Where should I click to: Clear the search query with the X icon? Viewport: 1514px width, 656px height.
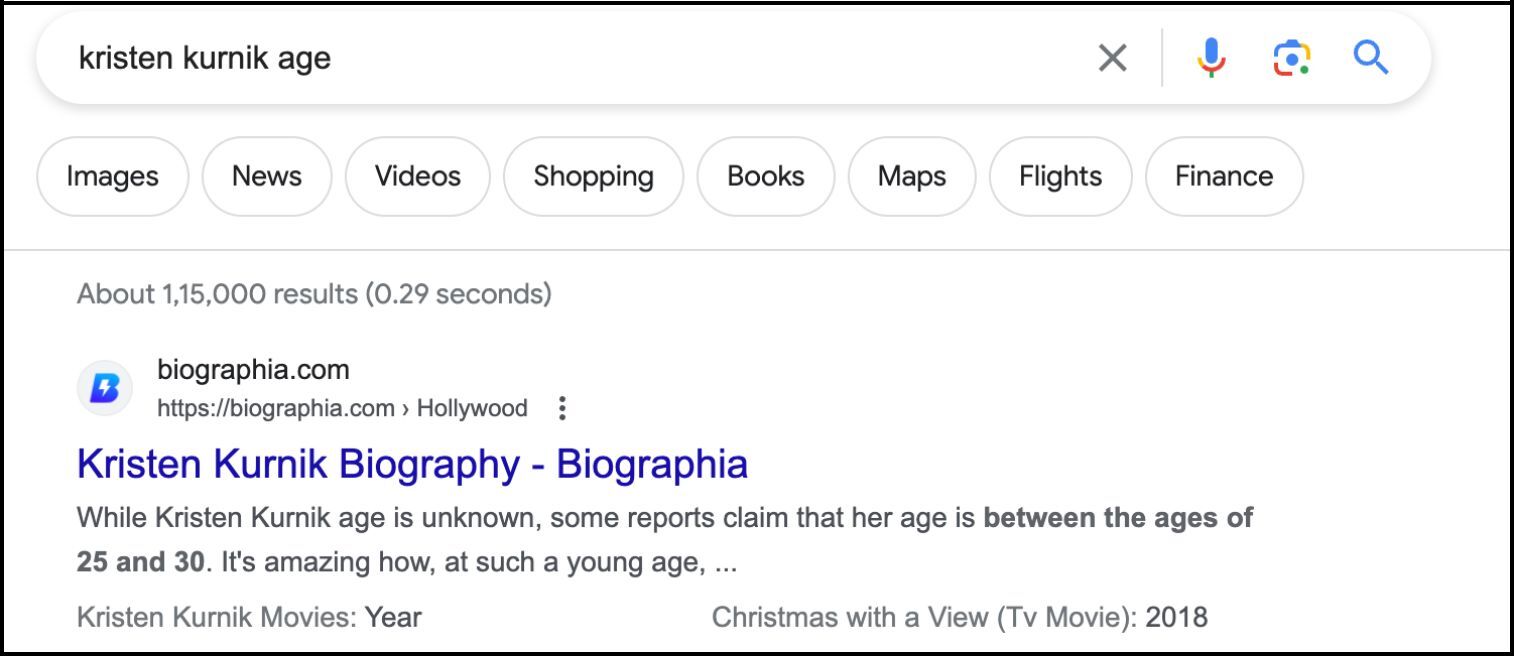click(1112, 58)
